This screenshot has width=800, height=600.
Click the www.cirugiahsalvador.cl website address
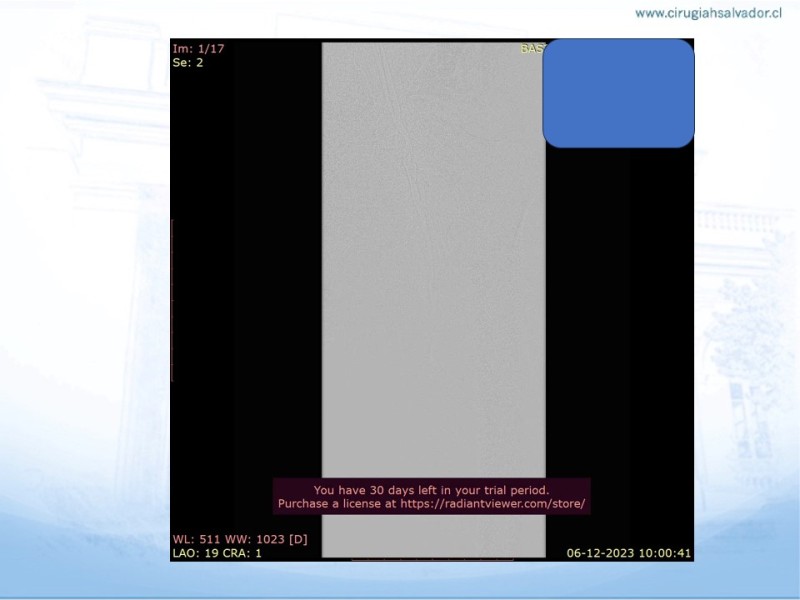(708, 13)
